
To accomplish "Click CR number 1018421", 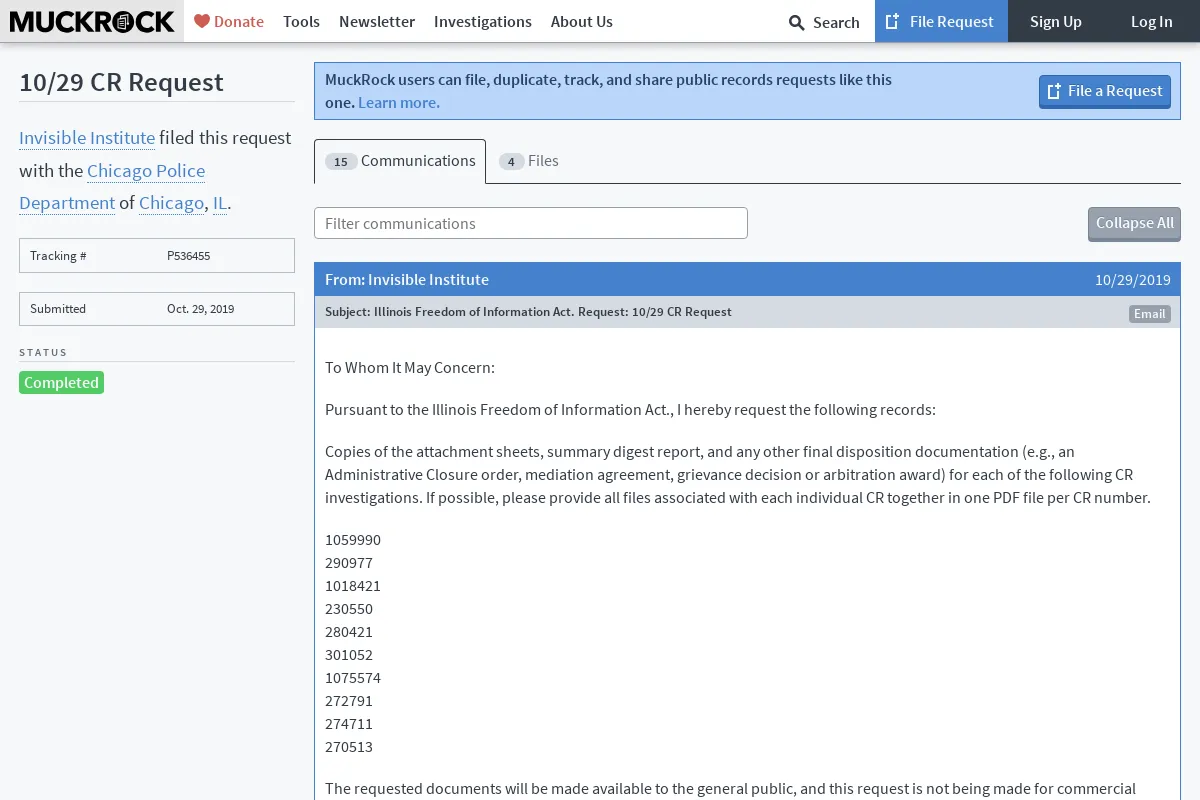I will pos(353,586).
